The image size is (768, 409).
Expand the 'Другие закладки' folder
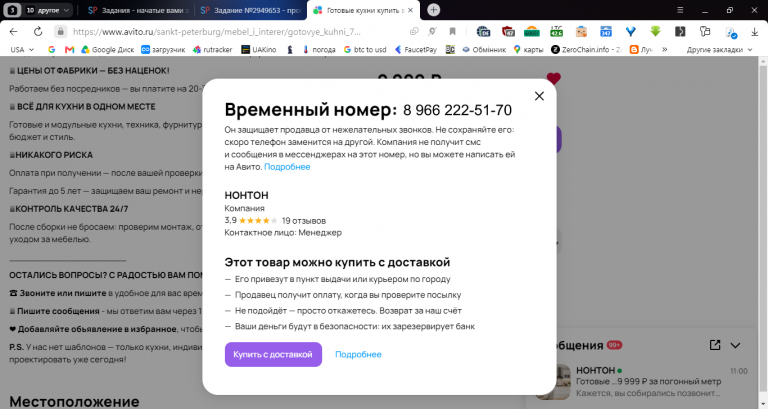coord(719,49)
